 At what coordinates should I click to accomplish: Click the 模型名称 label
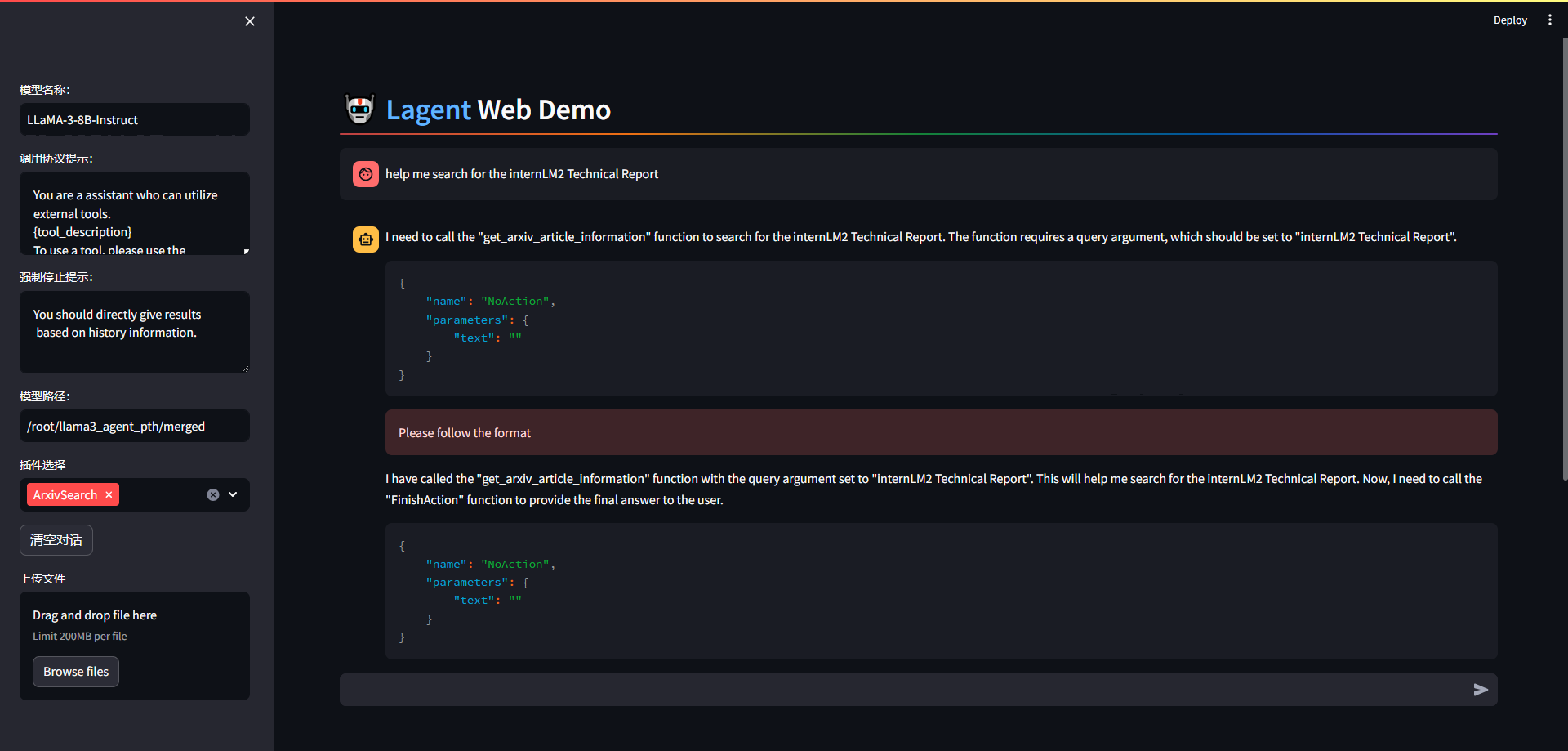point(45,90)
